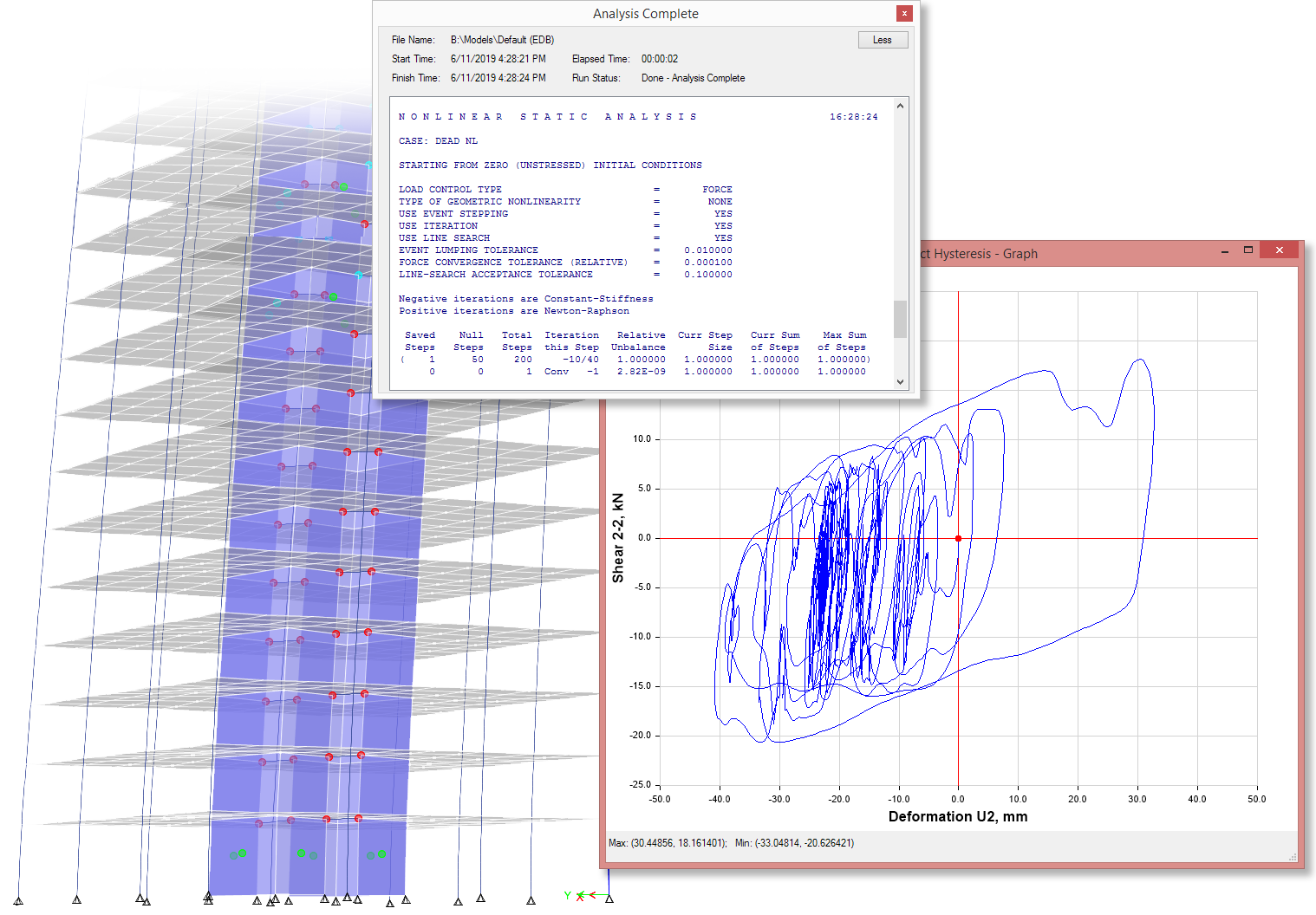Click the Less button in Analysis Complete dialog
This screenshot has height=915, width=1316.
pyautogui.click(x=883, y=40)
